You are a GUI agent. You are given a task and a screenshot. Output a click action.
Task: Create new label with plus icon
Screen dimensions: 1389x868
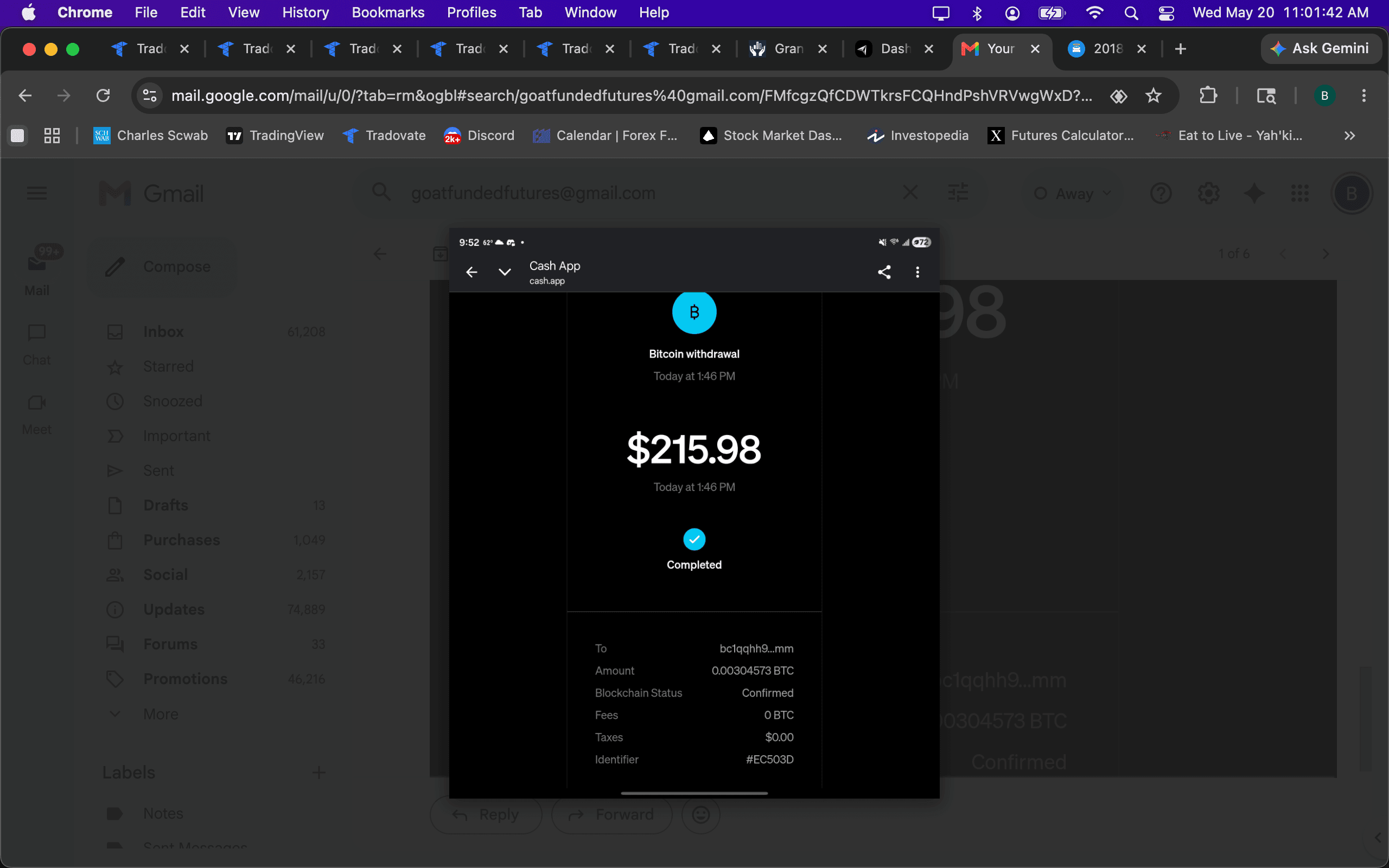(318, 773)
